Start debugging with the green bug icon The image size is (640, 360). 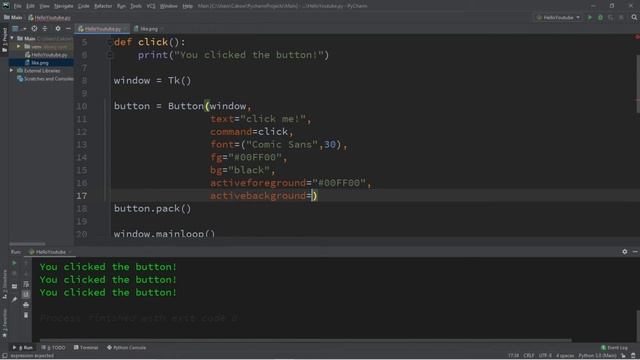click(x=600, y=18)
